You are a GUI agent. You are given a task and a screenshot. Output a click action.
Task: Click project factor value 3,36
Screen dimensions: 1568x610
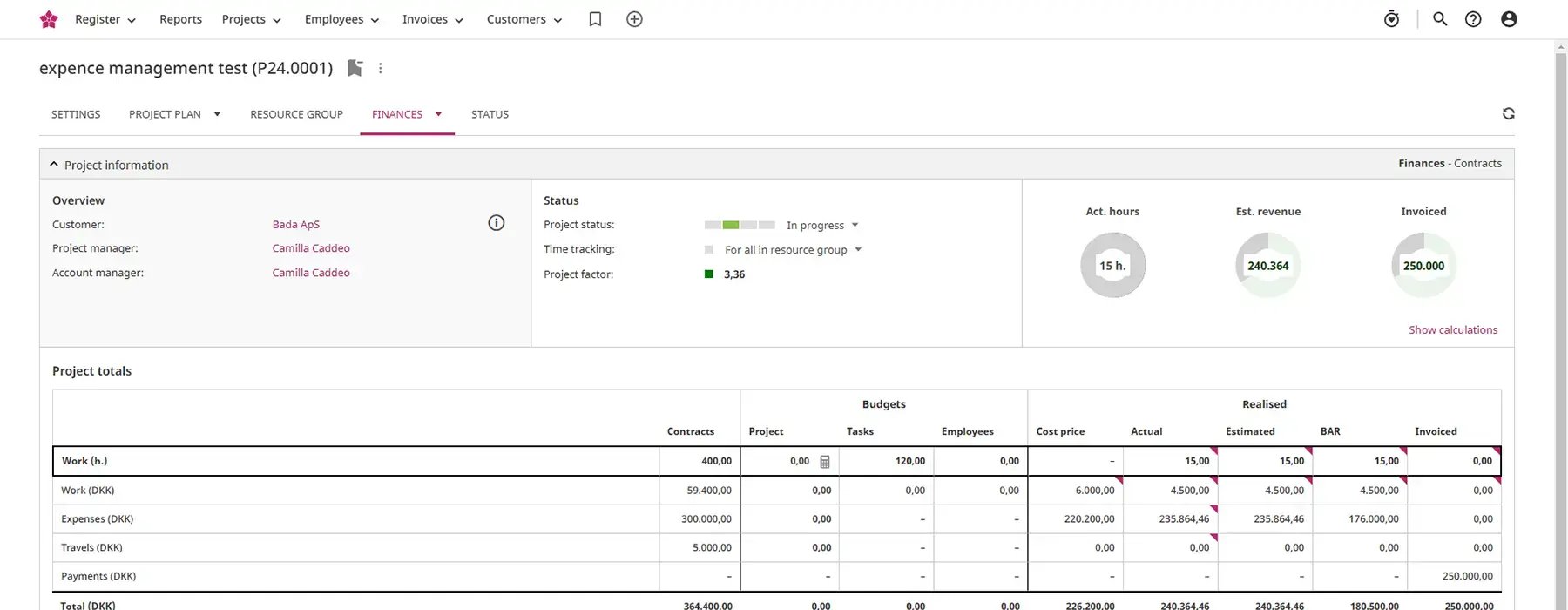point(734,274)
